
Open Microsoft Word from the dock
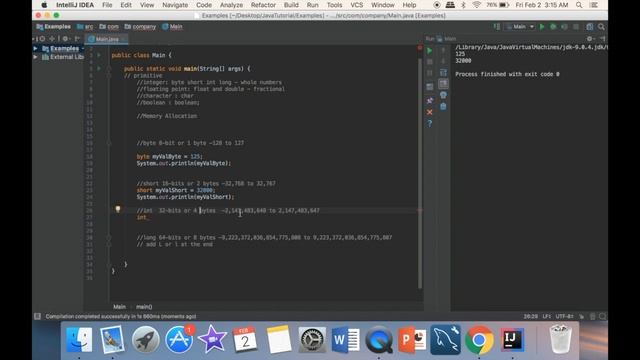[x=345, y=339]
